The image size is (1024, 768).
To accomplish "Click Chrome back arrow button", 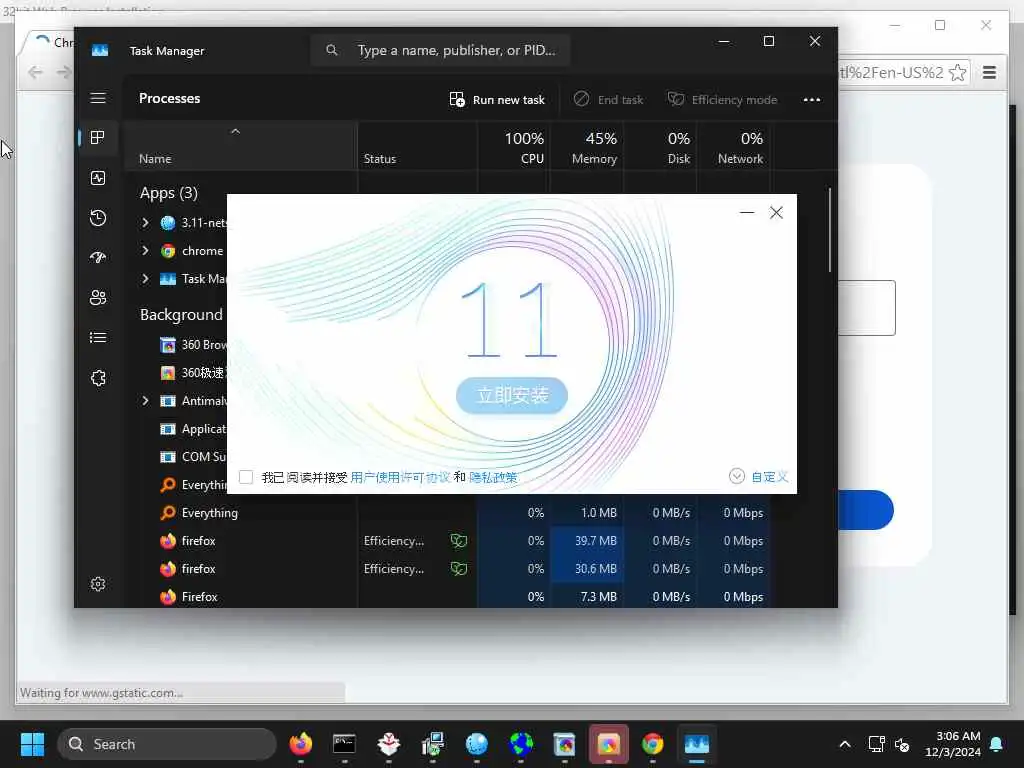I will (35, 72).
